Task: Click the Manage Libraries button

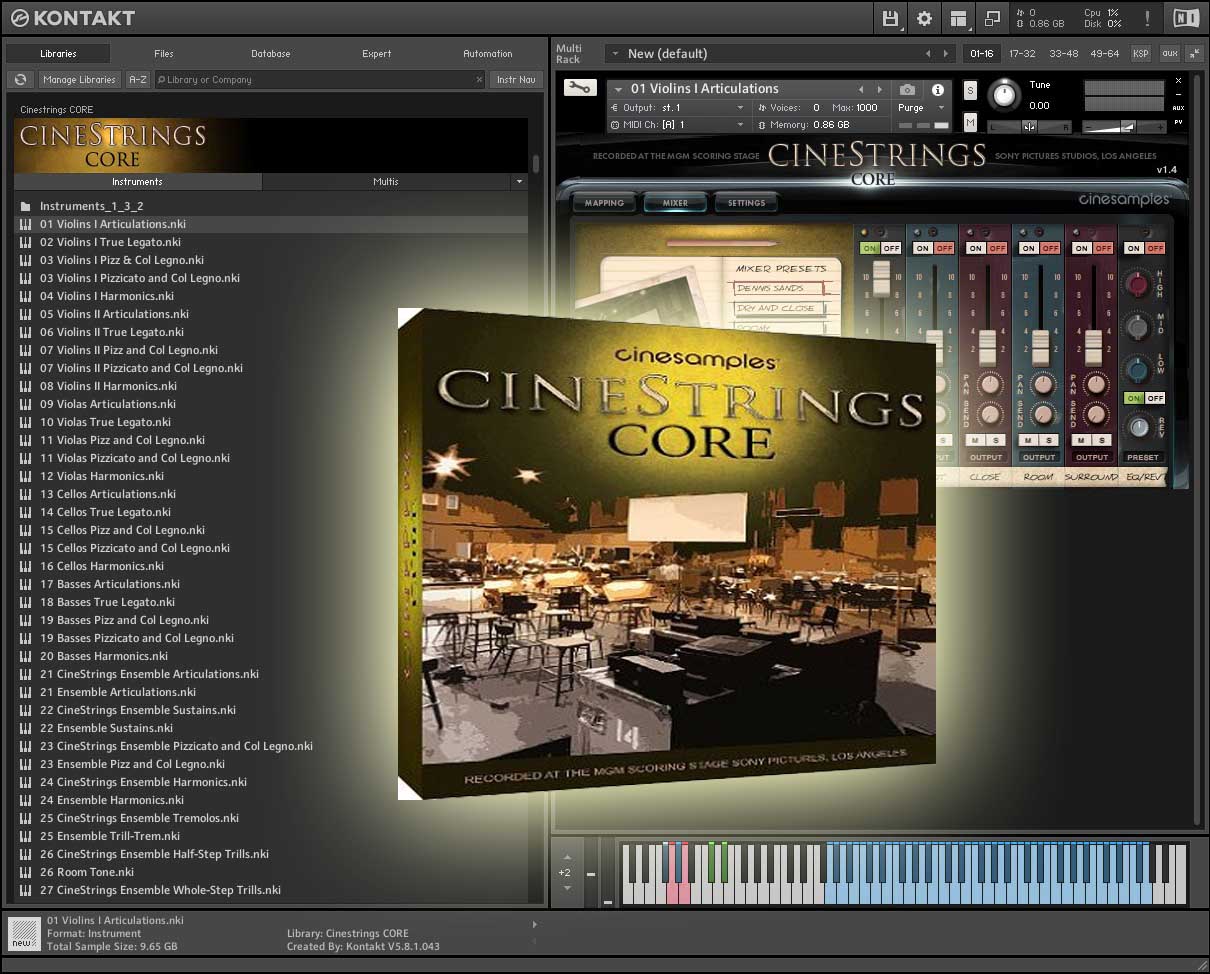Action: [x=80, y=80]
